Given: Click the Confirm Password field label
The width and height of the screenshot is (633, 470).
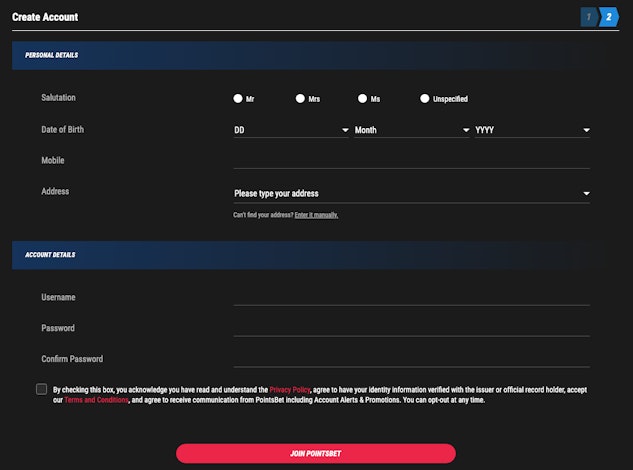Looking at the screenshot, I should point(72,359).
